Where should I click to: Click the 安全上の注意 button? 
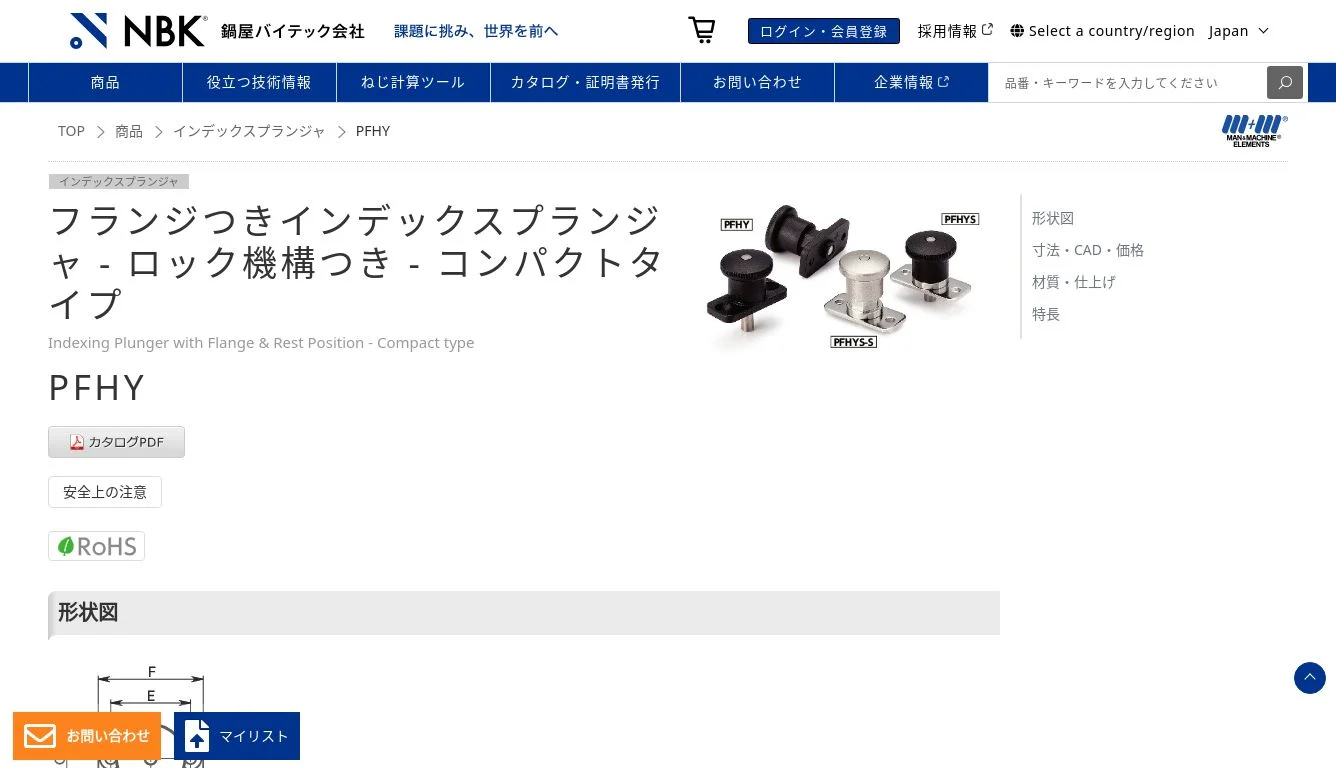pyautogui.click(x=105, y=492)
